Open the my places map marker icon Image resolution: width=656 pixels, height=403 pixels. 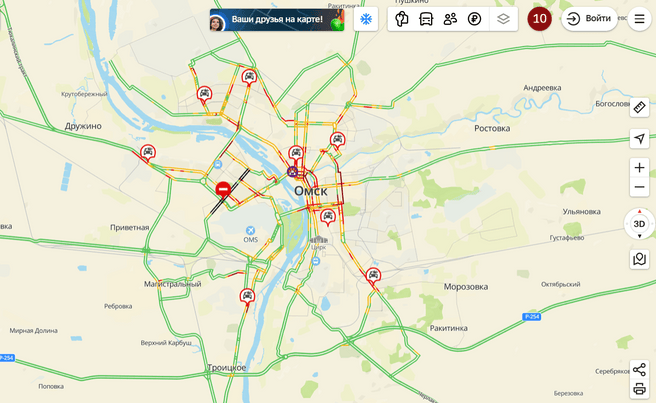pyautogui.click(x=639, y=259)
